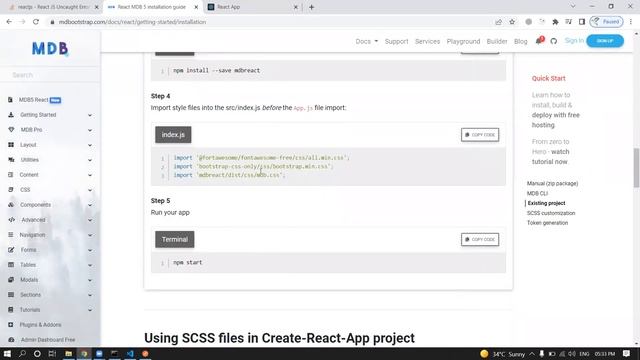Image resolution: width=640 pixels, height=360 pixels.
Task: Click the Utilities icon in the sidebar
Action: 11,160
